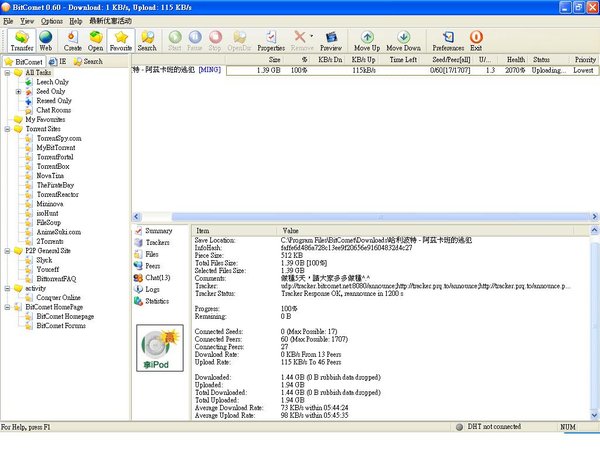600x450 pixels.
Task: Click the Move Down arrow icon
Action: (x=403, y=41)
